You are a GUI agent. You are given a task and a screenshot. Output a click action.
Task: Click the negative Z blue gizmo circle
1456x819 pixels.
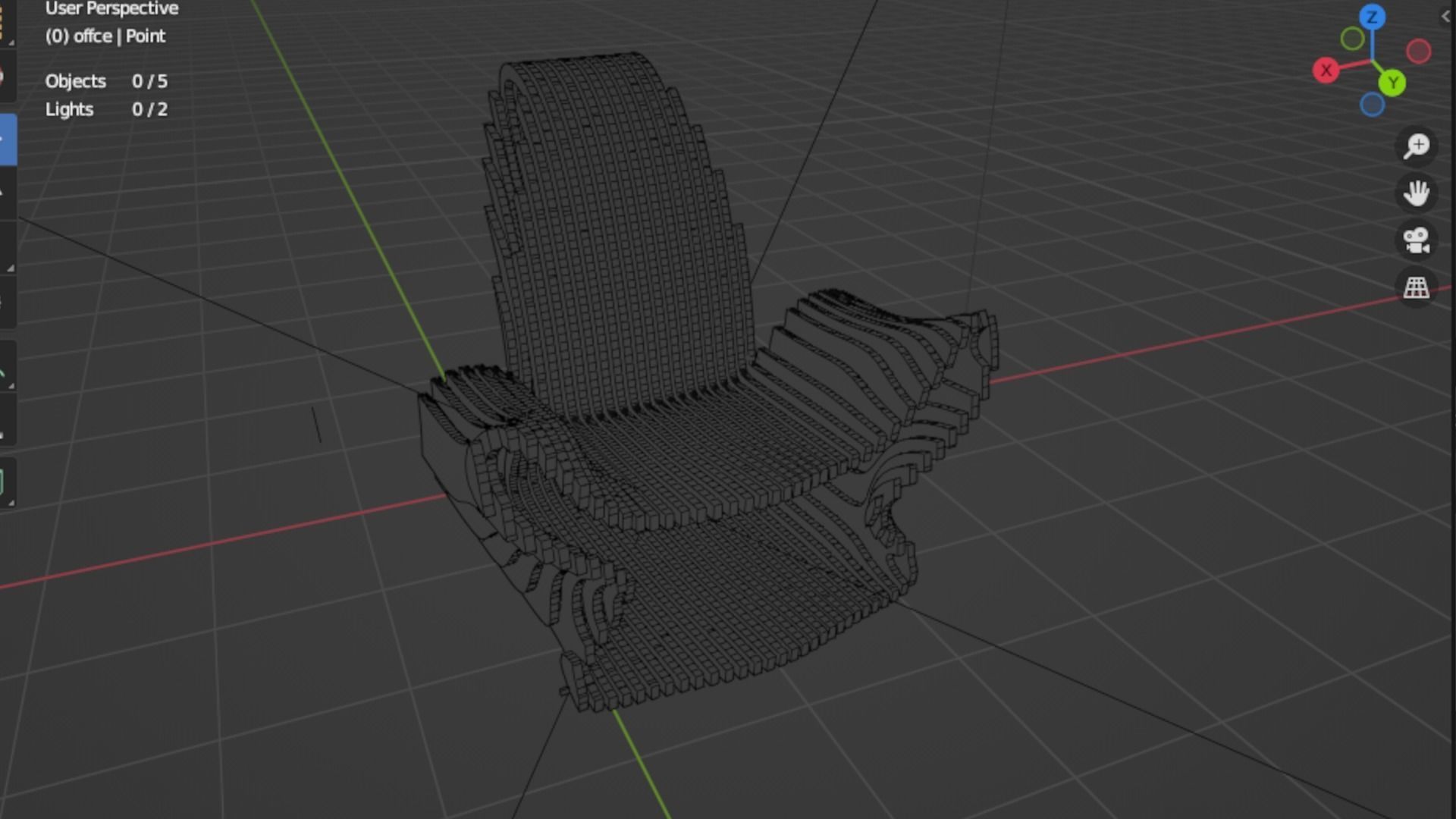1372,105
